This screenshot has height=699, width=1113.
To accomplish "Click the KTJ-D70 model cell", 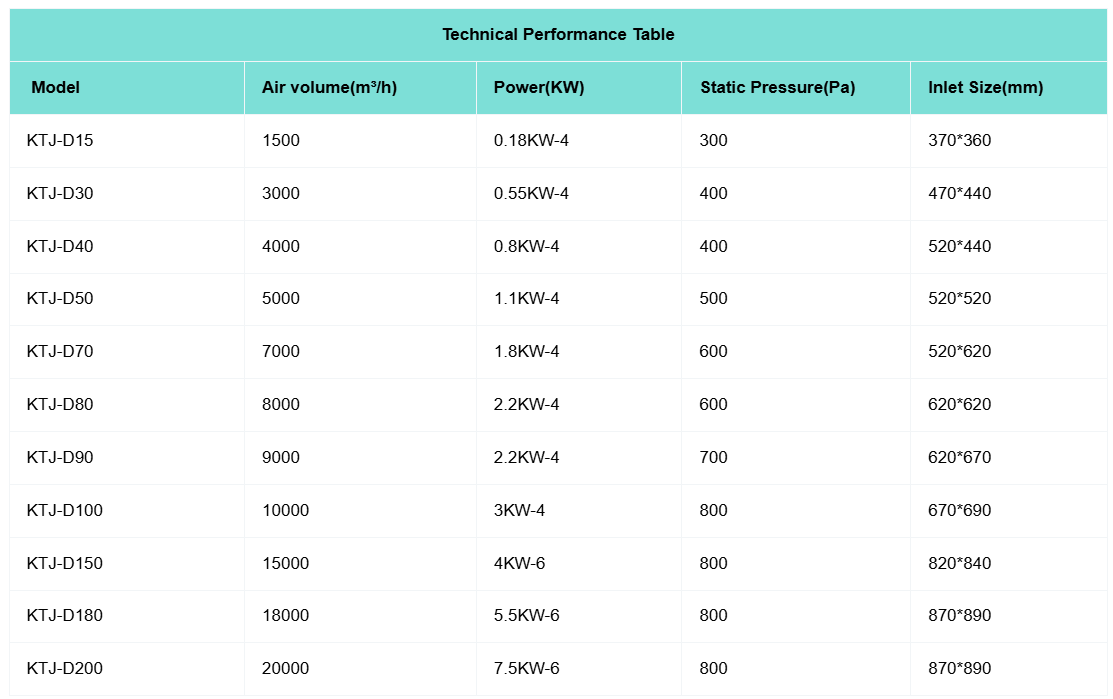I will (x=60, y=352).
